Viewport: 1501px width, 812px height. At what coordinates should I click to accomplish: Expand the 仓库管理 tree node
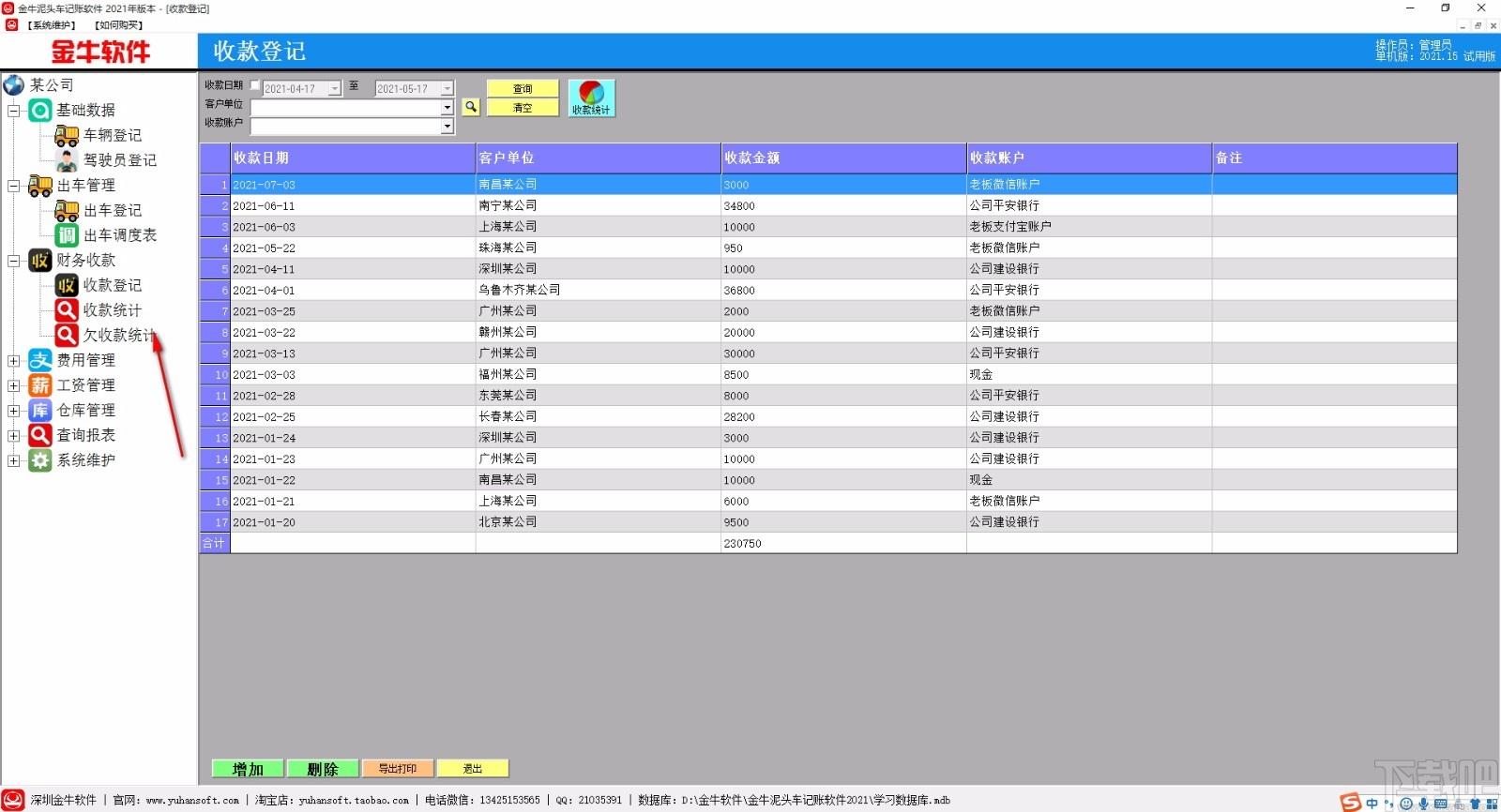14,411
